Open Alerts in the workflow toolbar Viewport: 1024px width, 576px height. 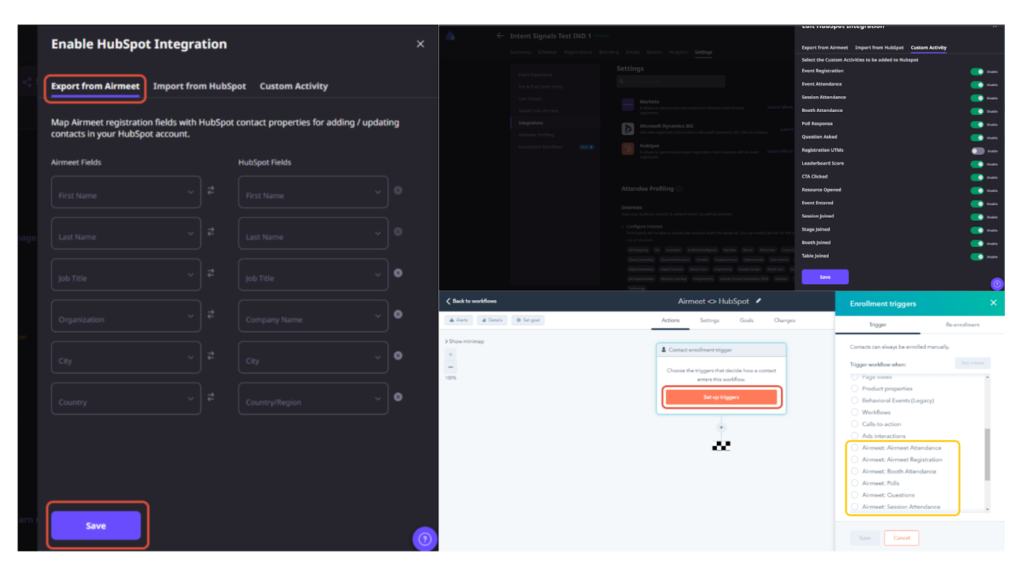click(460, 320)
